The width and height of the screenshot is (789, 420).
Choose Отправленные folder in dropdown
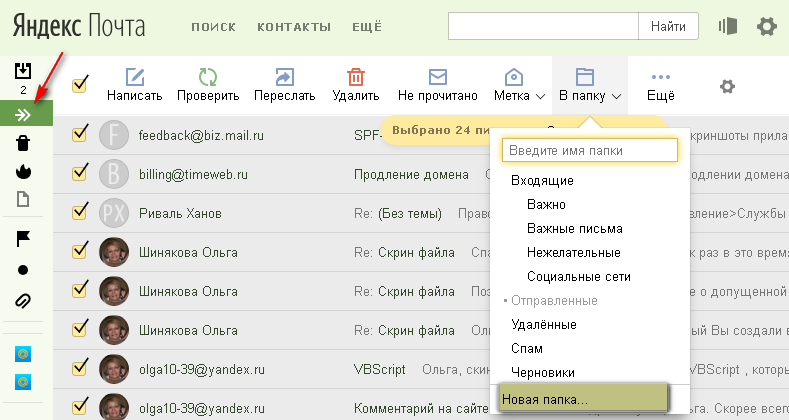click(554, 301)
